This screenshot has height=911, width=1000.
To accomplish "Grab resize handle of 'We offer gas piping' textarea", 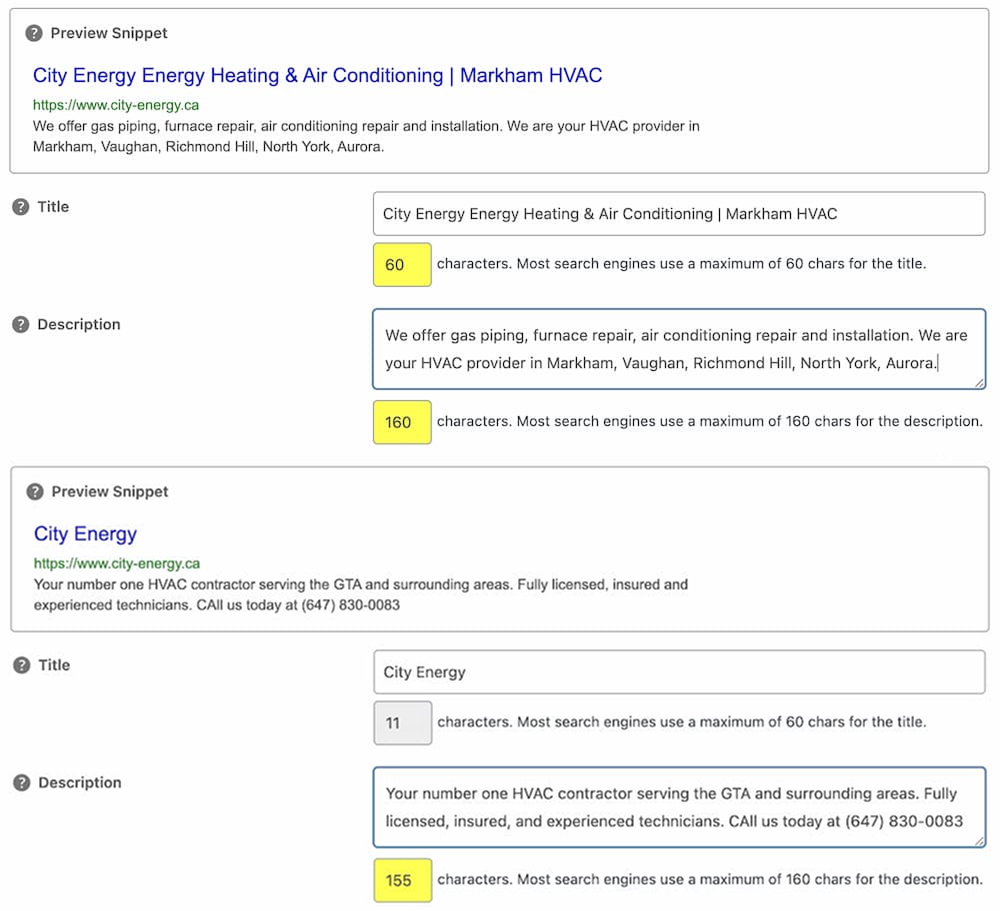I will 979,383.
